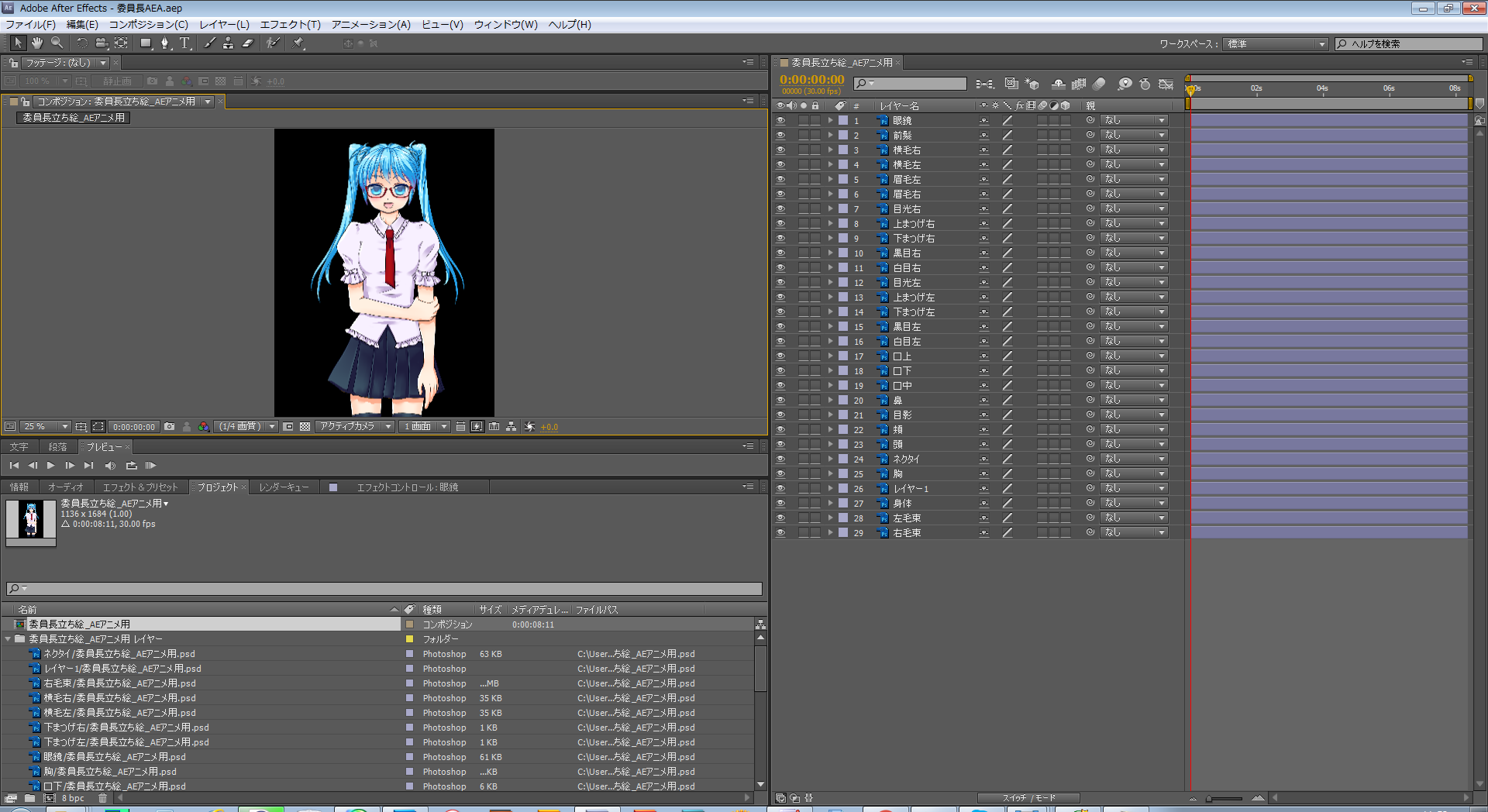Toggle visibility of 右毛束 layer

coord(780,533)
